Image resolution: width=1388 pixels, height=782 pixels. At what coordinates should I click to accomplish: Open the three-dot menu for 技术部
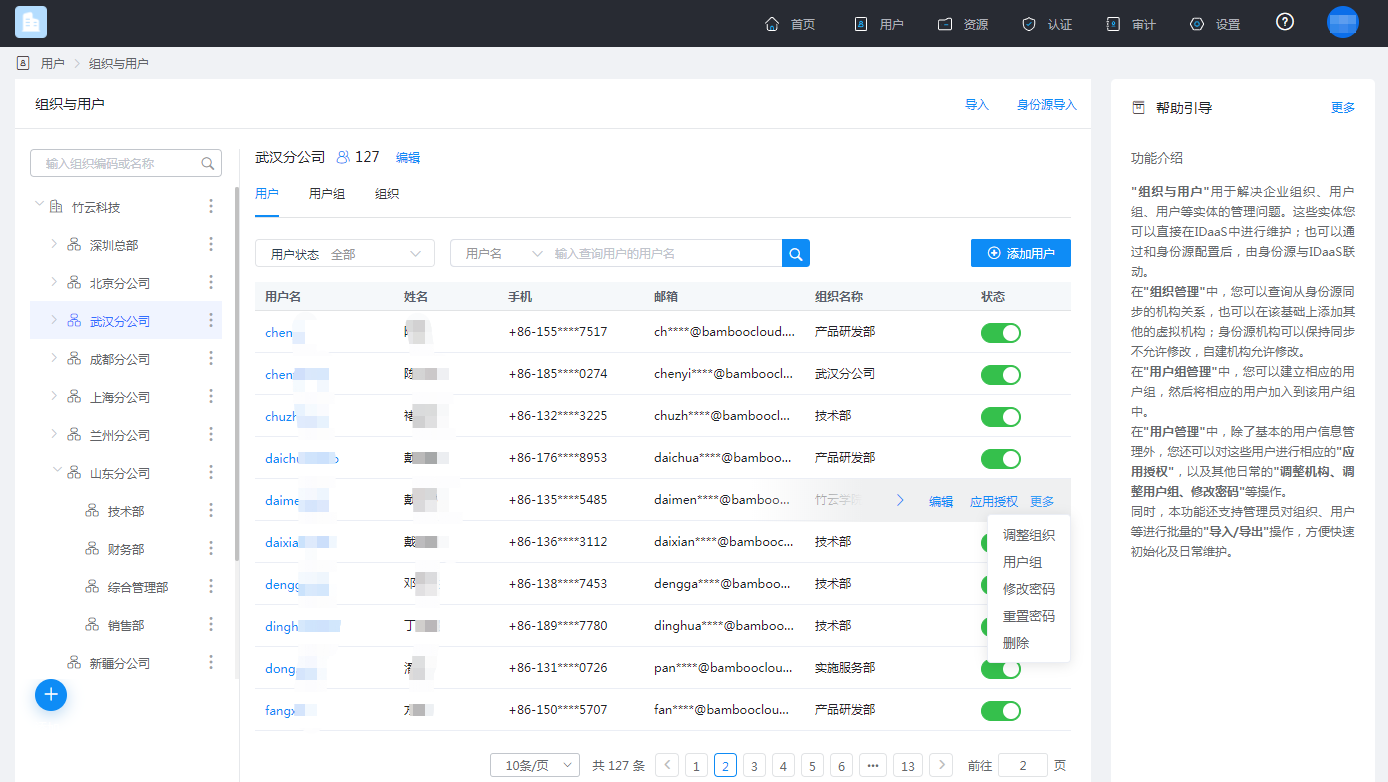(211, 511)
